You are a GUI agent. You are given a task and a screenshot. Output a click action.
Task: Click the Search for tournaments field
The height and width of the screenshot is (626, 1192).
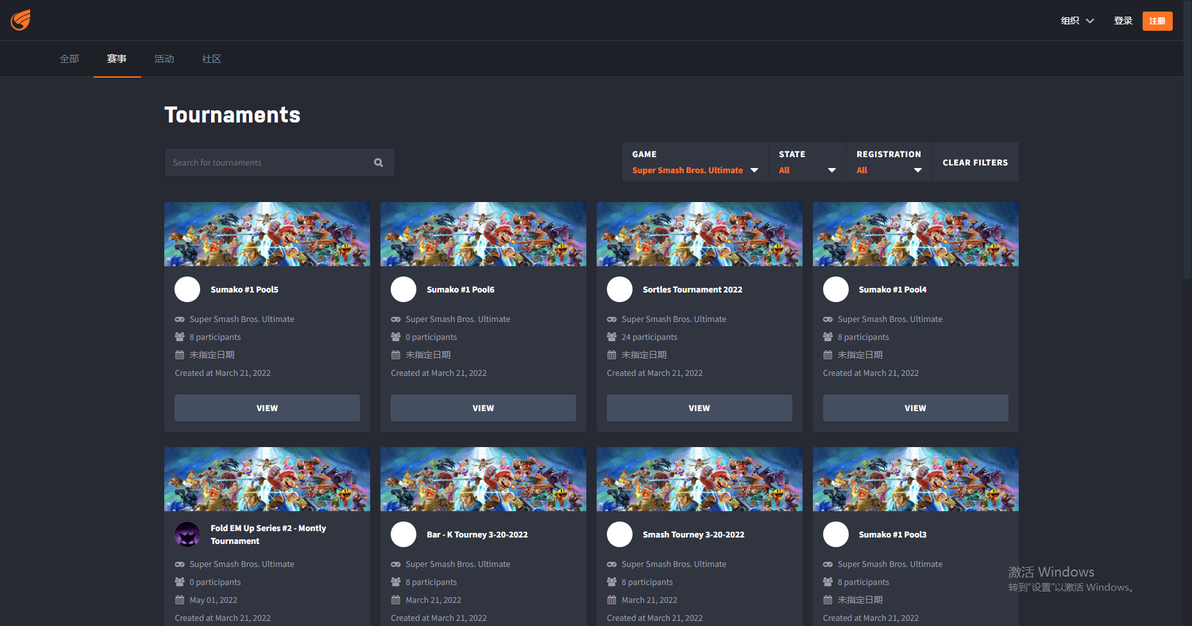point(279,162)
